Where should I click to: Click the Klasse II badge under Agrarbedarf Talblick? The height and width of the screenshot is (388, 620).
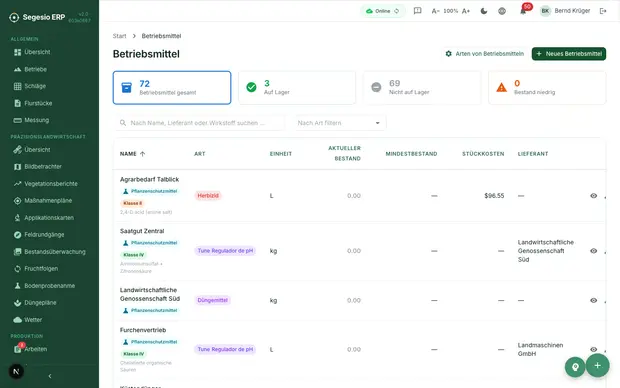pos(132,203)
